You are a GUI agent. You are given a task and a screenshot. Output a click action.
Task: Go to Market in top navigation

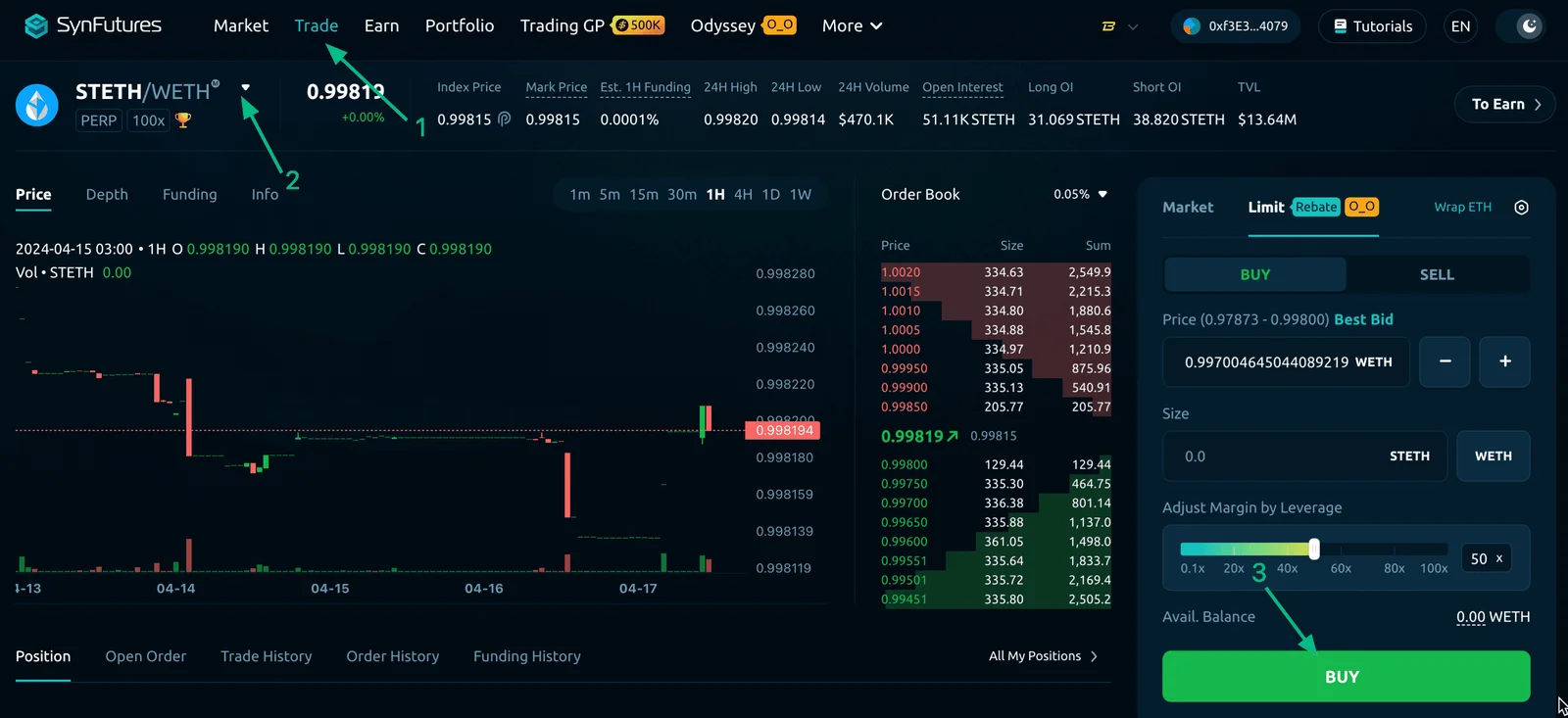[x=241, y=25]
